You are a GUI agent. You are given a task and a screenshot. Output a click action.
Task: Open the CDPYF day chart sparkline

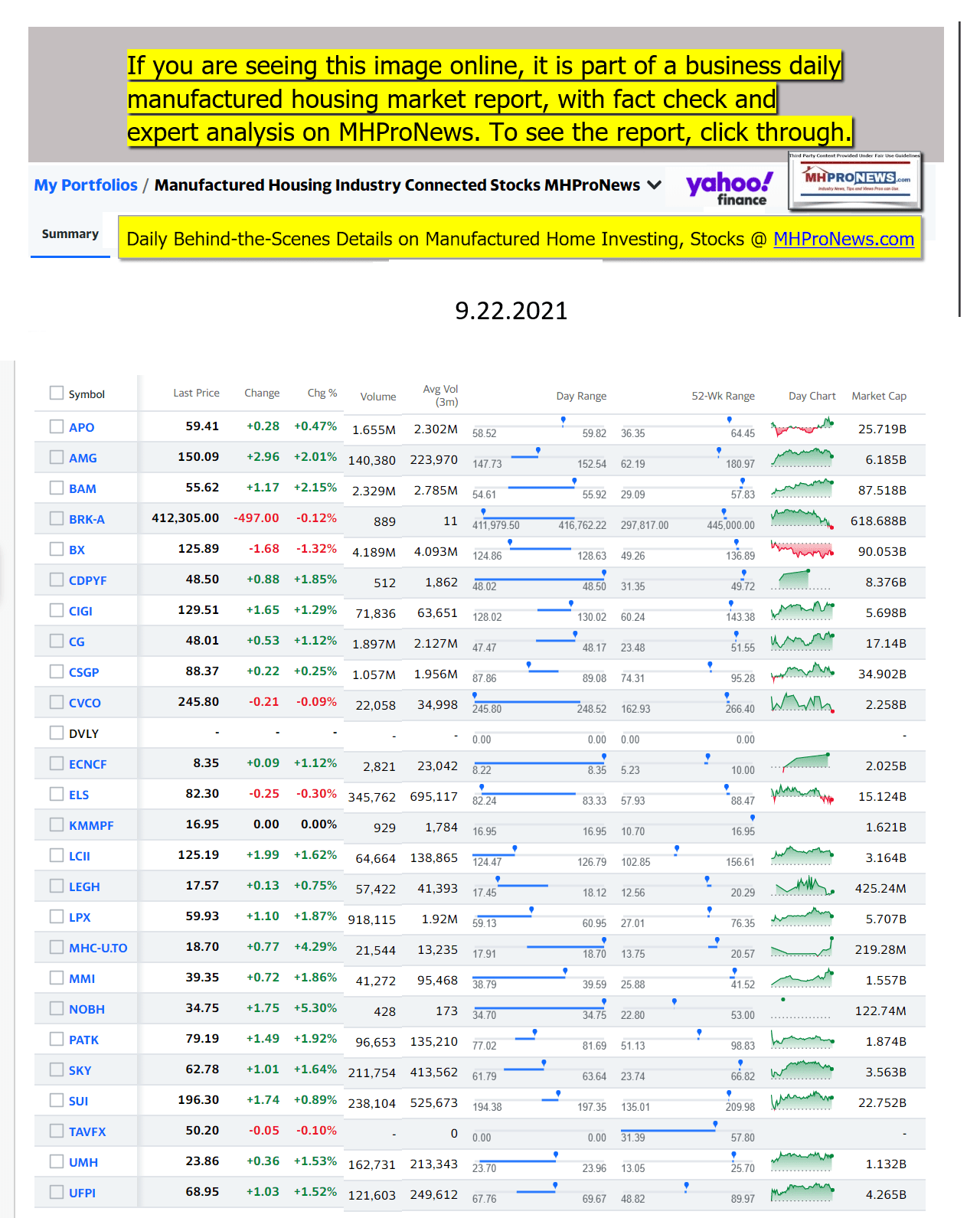tap(802, 580)
